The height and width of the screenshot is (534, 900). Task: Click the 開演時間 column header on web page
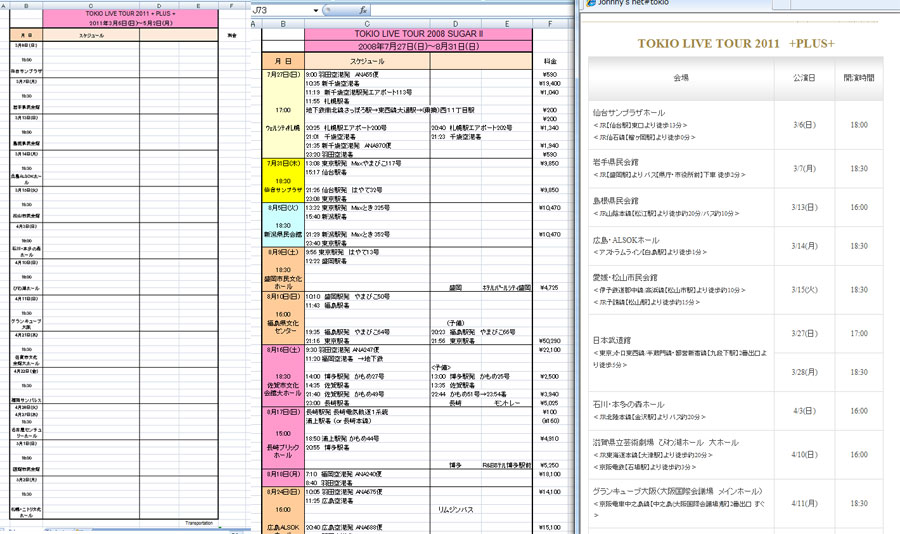859,78
